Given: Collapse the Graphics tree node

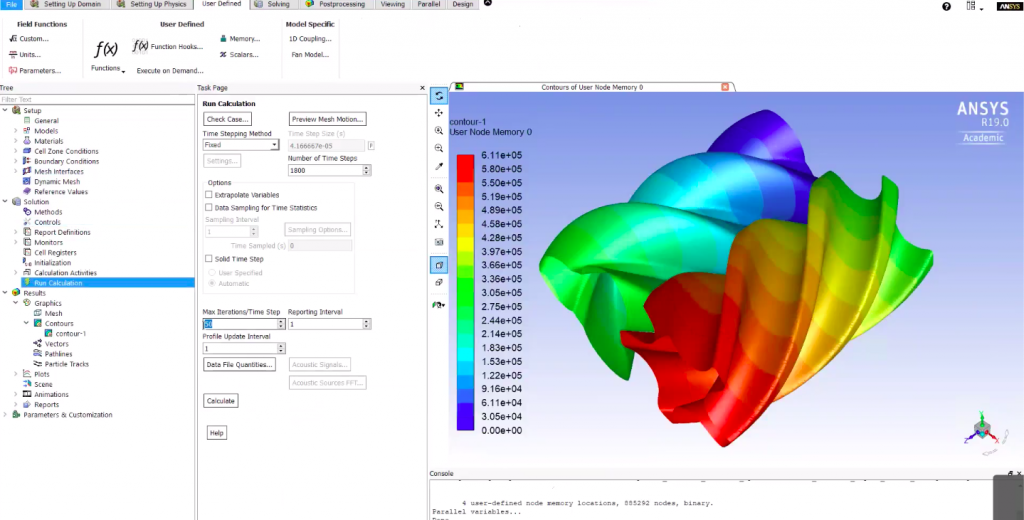Looking at the screenshot, I should 16,303.
